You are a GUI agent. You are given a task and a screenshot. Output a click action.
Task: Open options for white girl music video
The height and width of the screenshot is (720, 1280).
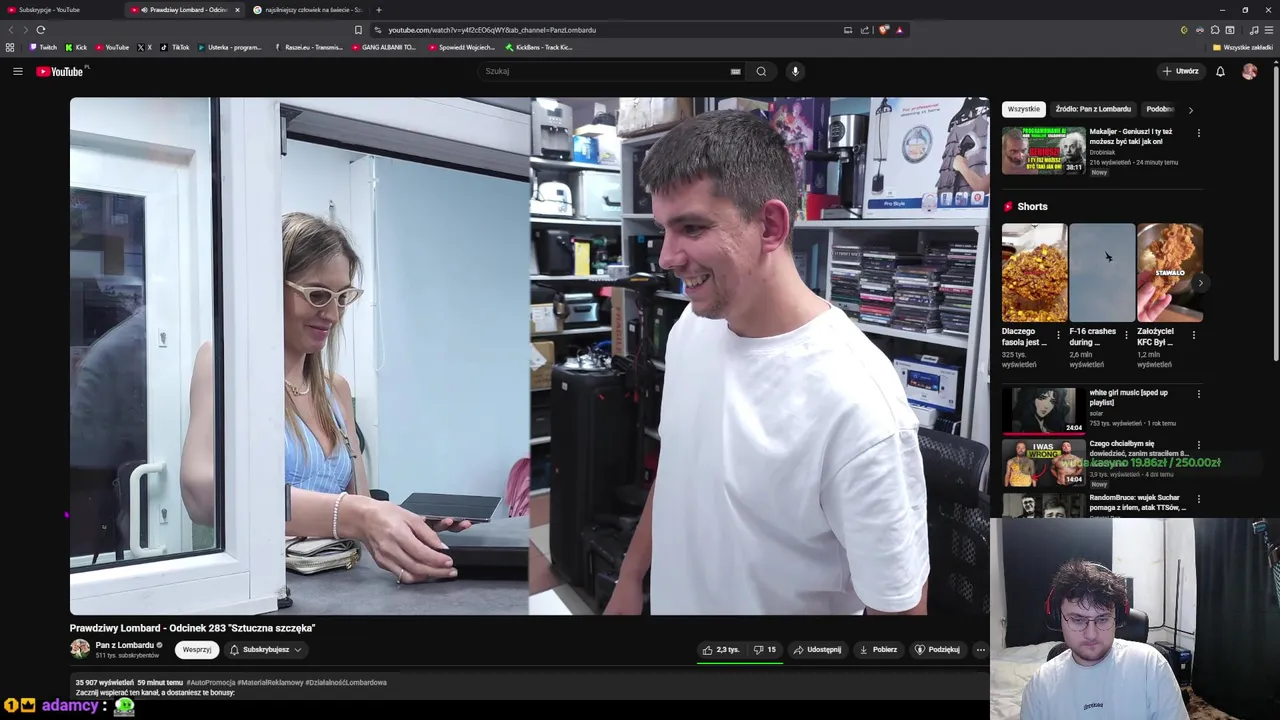[x=1198, y=394]
